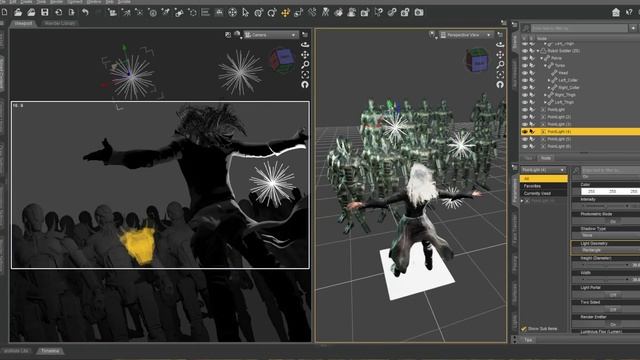Collapse the Pelvis tree node
The width and height of the screenshot is (640, 360).
pyautogui.click(x=542, y=58)
